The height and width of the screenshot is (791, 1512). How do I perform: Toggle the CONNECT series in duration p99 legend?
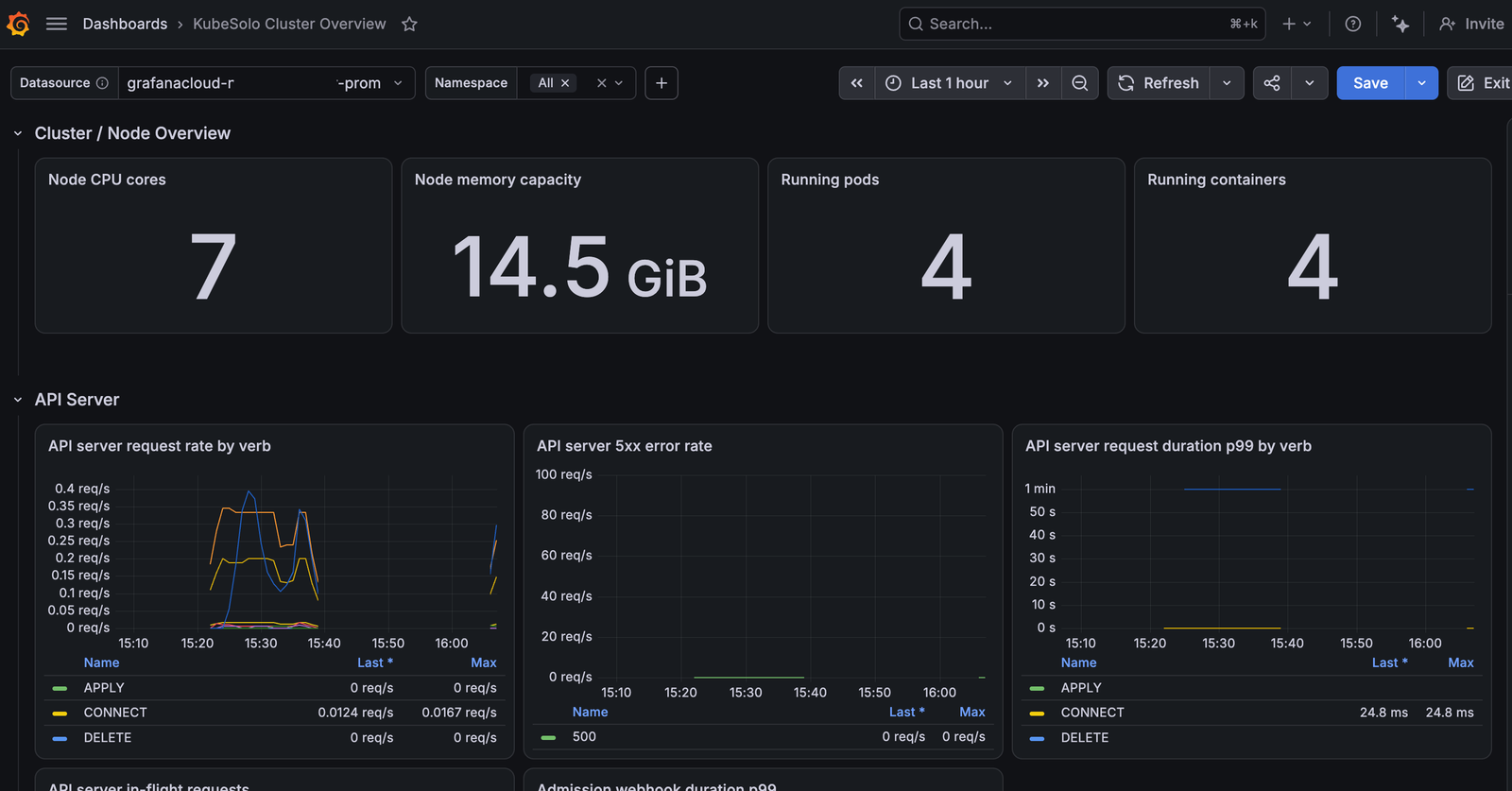click(1092, 713)
